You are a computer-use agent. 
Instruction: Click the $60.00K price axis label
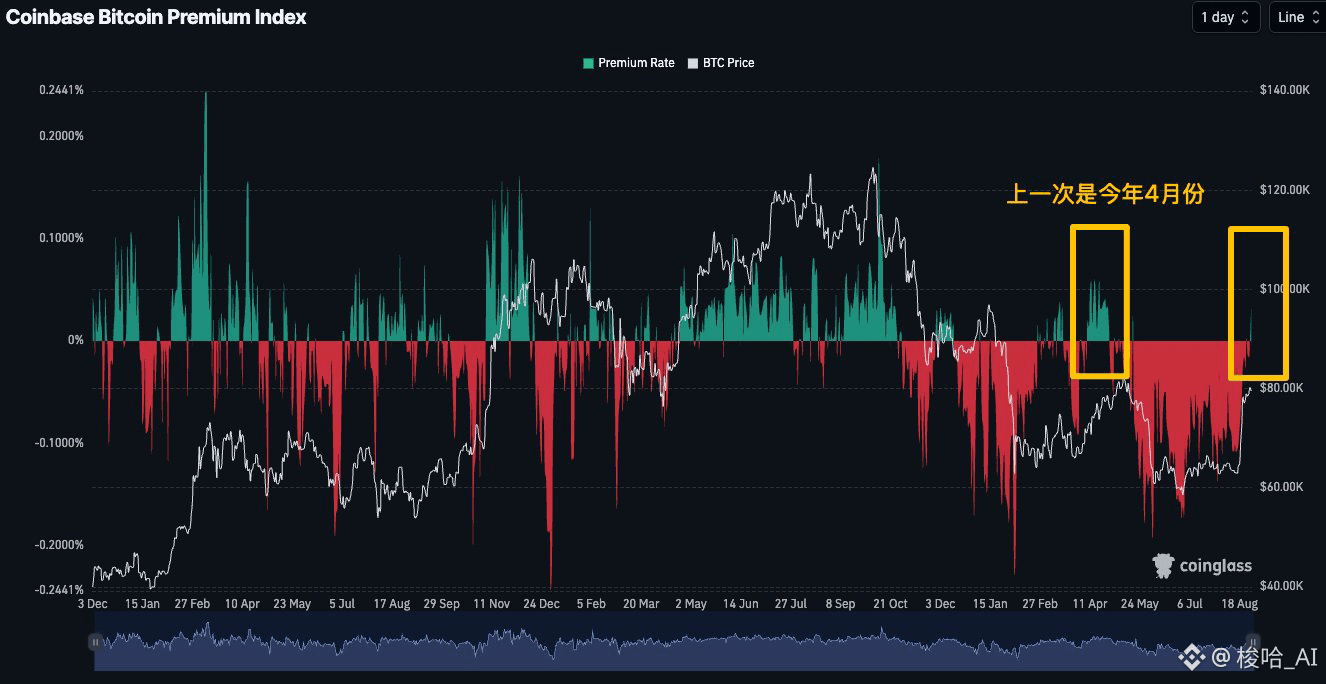click(x=1282, y=487)
